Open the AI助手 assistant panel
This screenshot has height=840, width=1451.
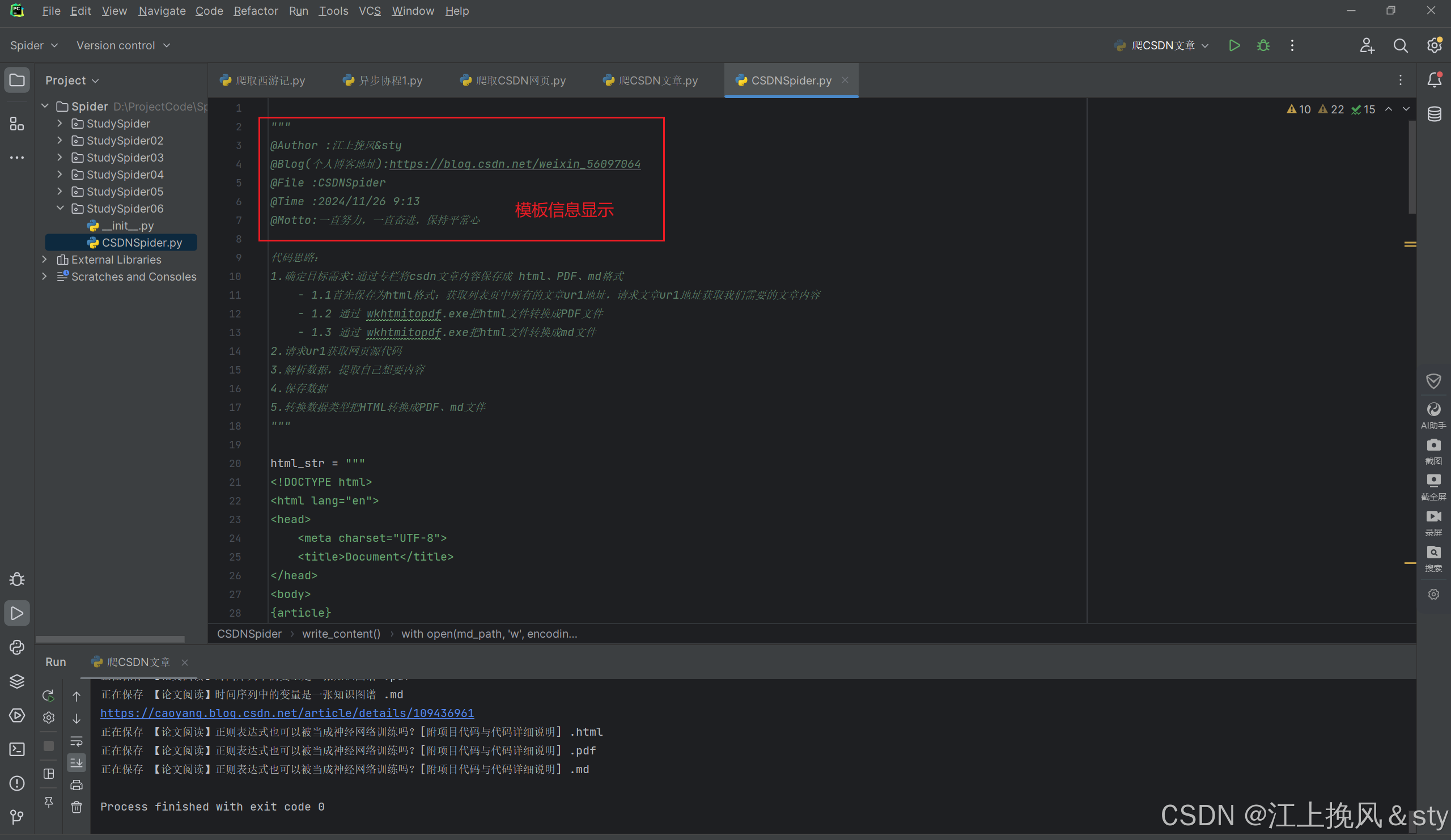pos(1433,415)
